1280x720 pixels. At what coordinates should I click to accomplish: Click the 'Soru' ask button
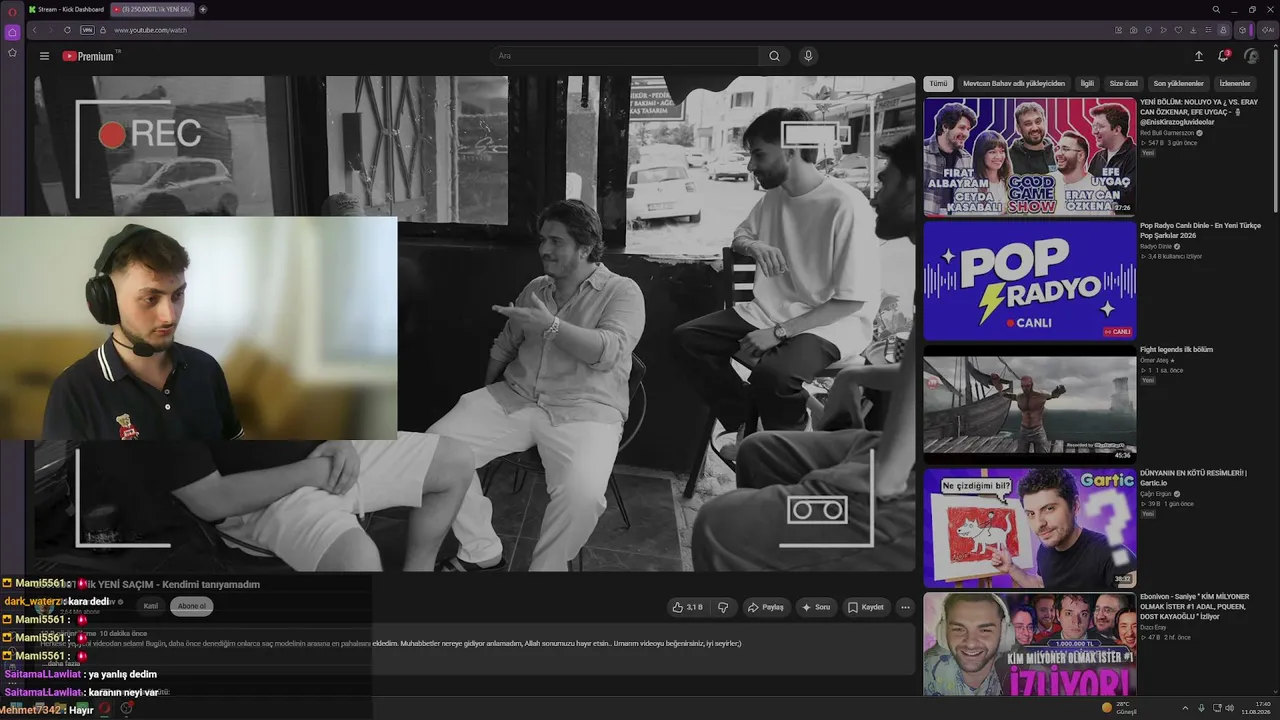point(816,607)
